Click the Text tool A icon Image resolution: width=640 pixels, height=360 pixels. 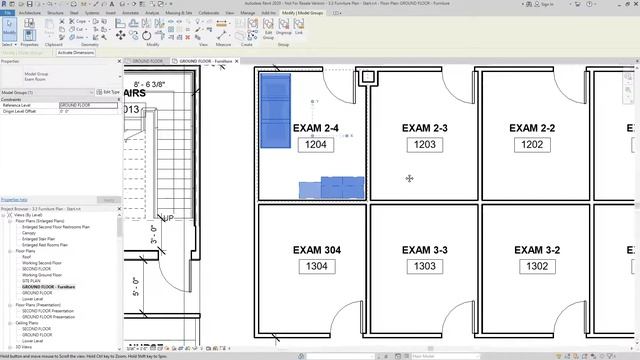pyautogui.click(x=111, y=4)
